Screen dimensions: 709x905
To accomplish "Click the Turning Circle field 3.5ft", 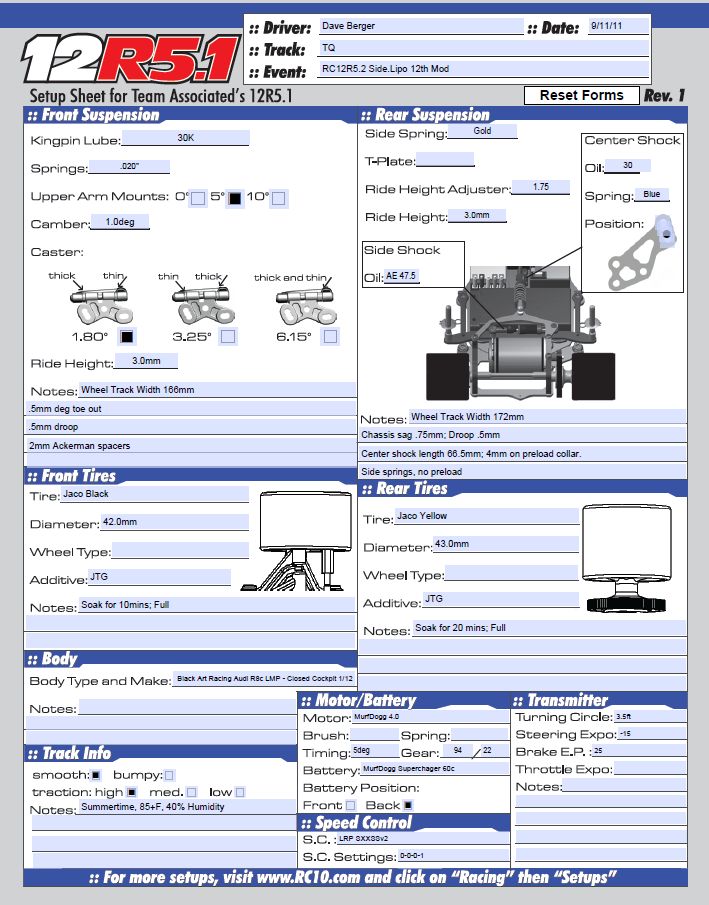I will 650,716.
